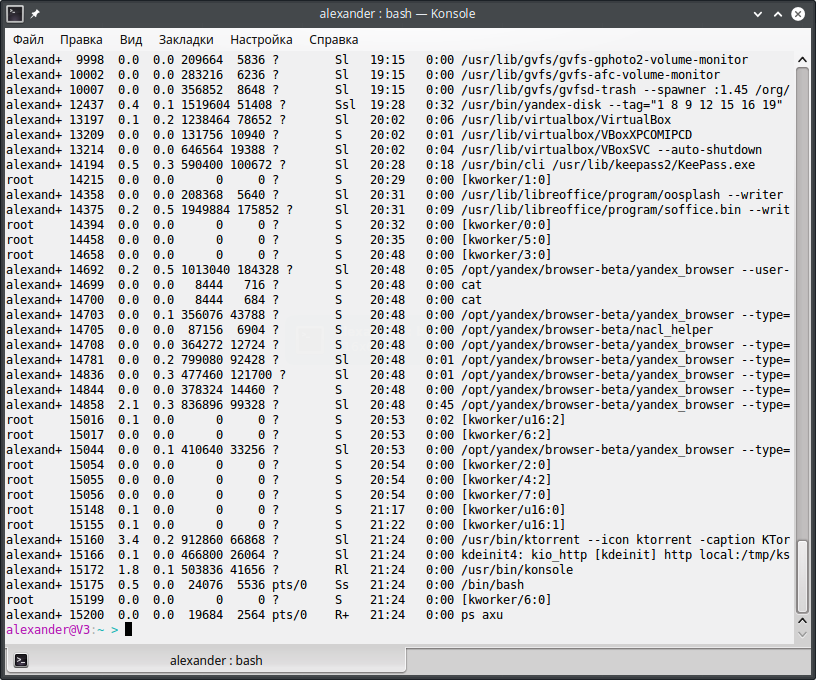Click the upper scrollbar track area

click(803, 300)
